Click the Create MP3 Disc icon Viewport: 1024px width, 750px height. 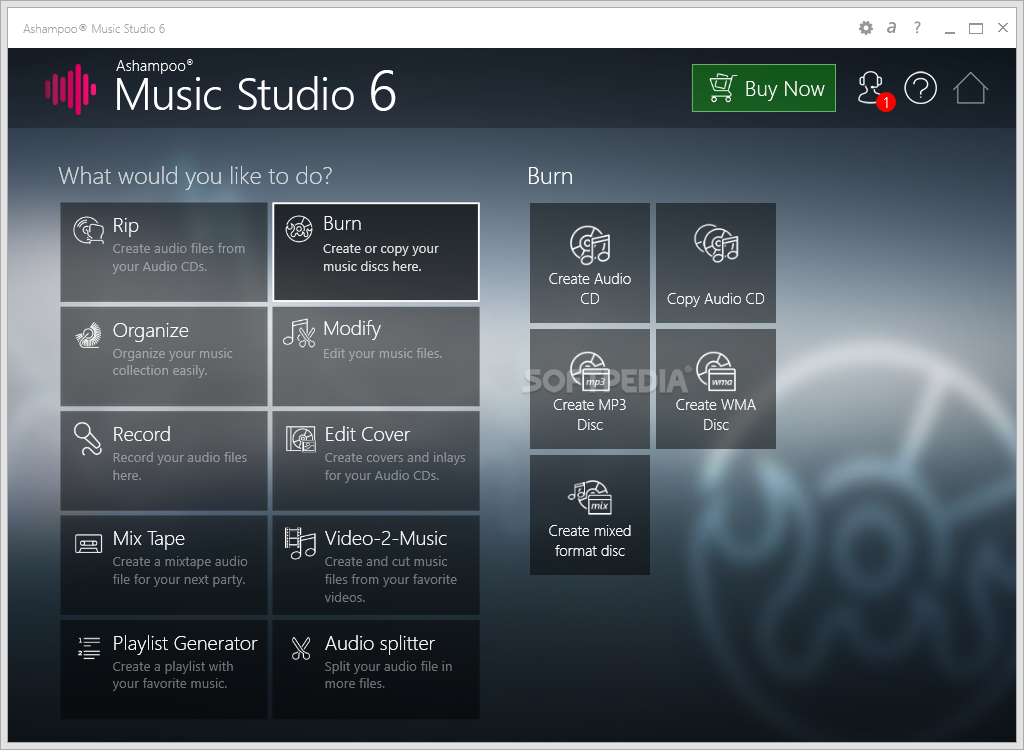pos(590,371)
